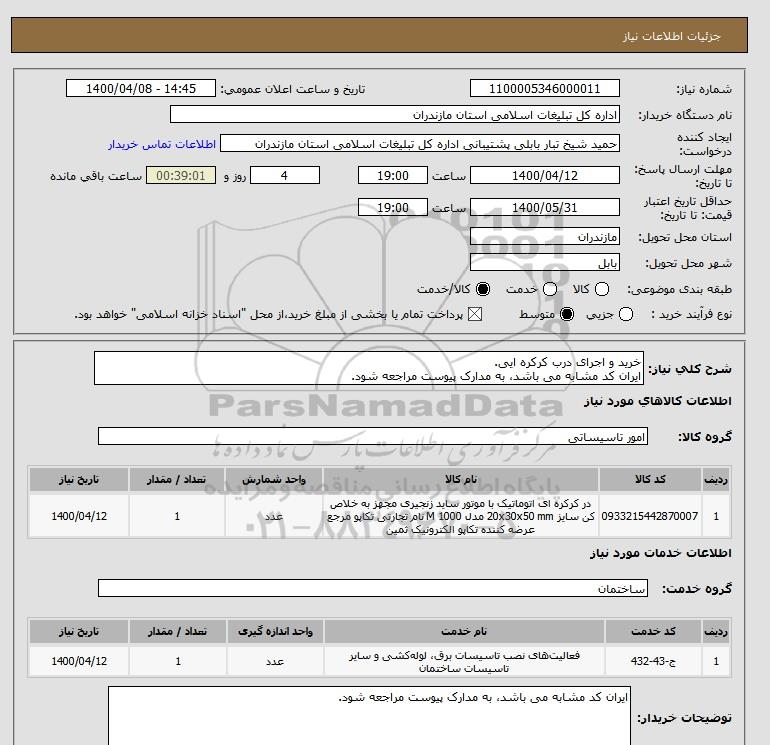770x745 pixels.
Task: Click the response deadline date 1400/04/12 field
Action: pyautogui.click(x=545, y=175)
